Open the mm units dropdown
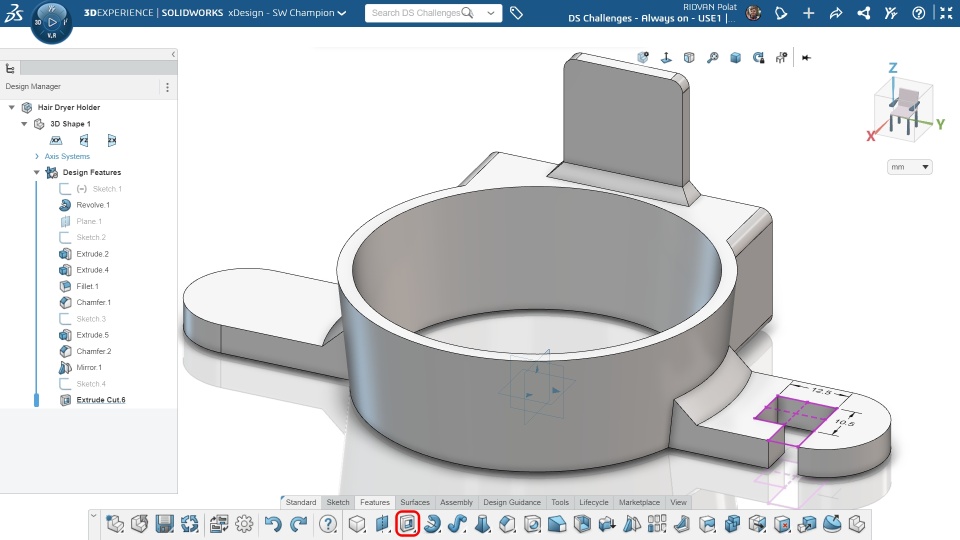Screen dimensions: 960x540 coord(909,167)
